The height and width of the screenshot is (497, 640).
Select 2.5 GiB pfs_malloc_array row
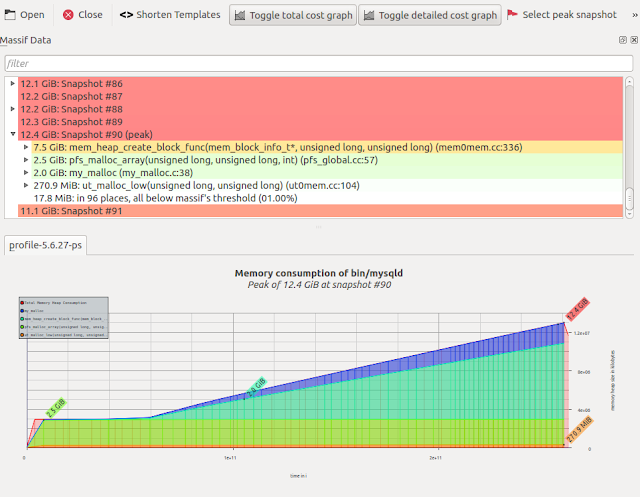point(327,160)
